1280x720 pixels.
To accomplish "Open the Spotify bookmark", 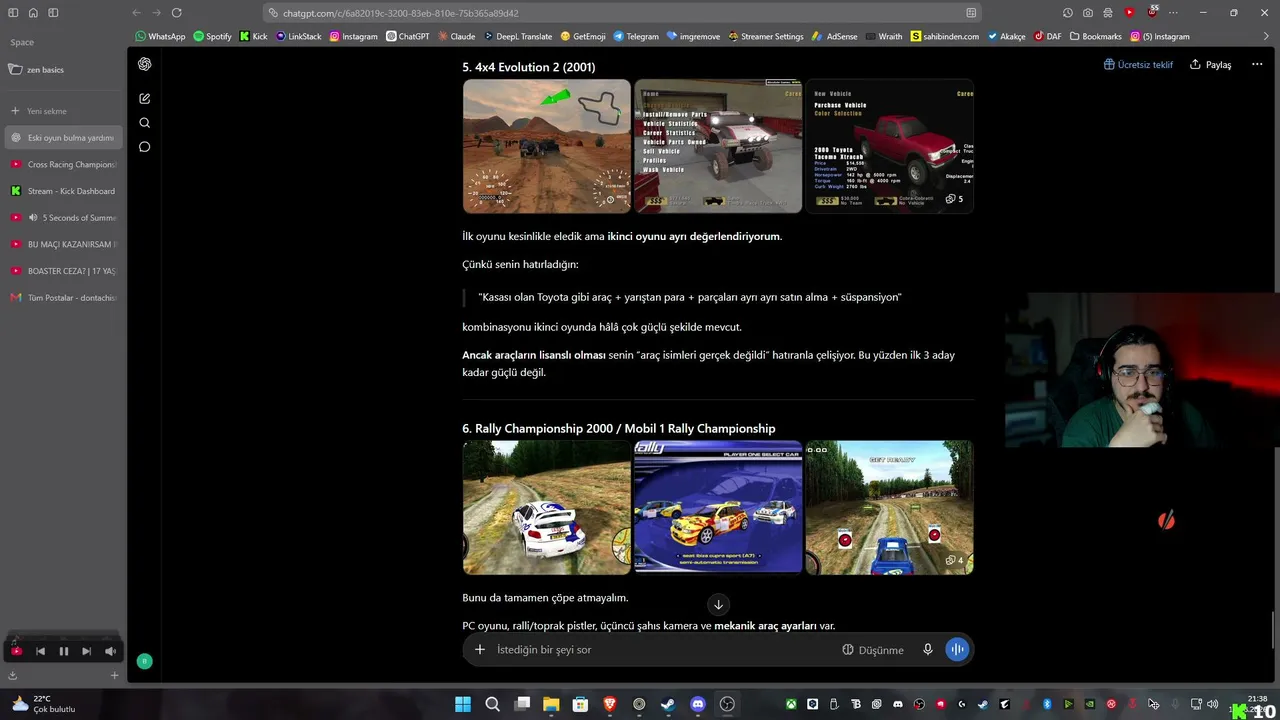I will pyautogui.click(x=212, y=36).
